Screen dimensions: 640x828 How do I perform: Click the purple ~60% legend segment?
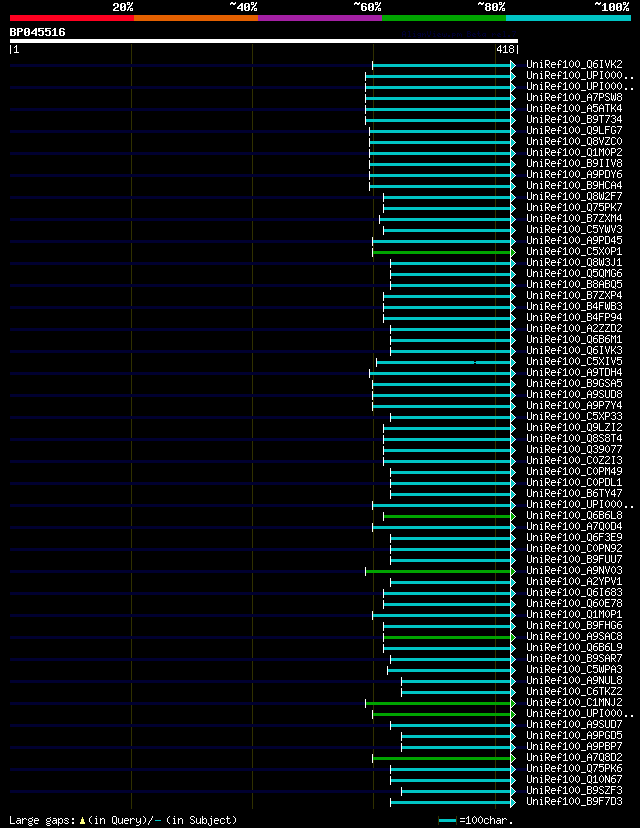[x=320, y=18]
